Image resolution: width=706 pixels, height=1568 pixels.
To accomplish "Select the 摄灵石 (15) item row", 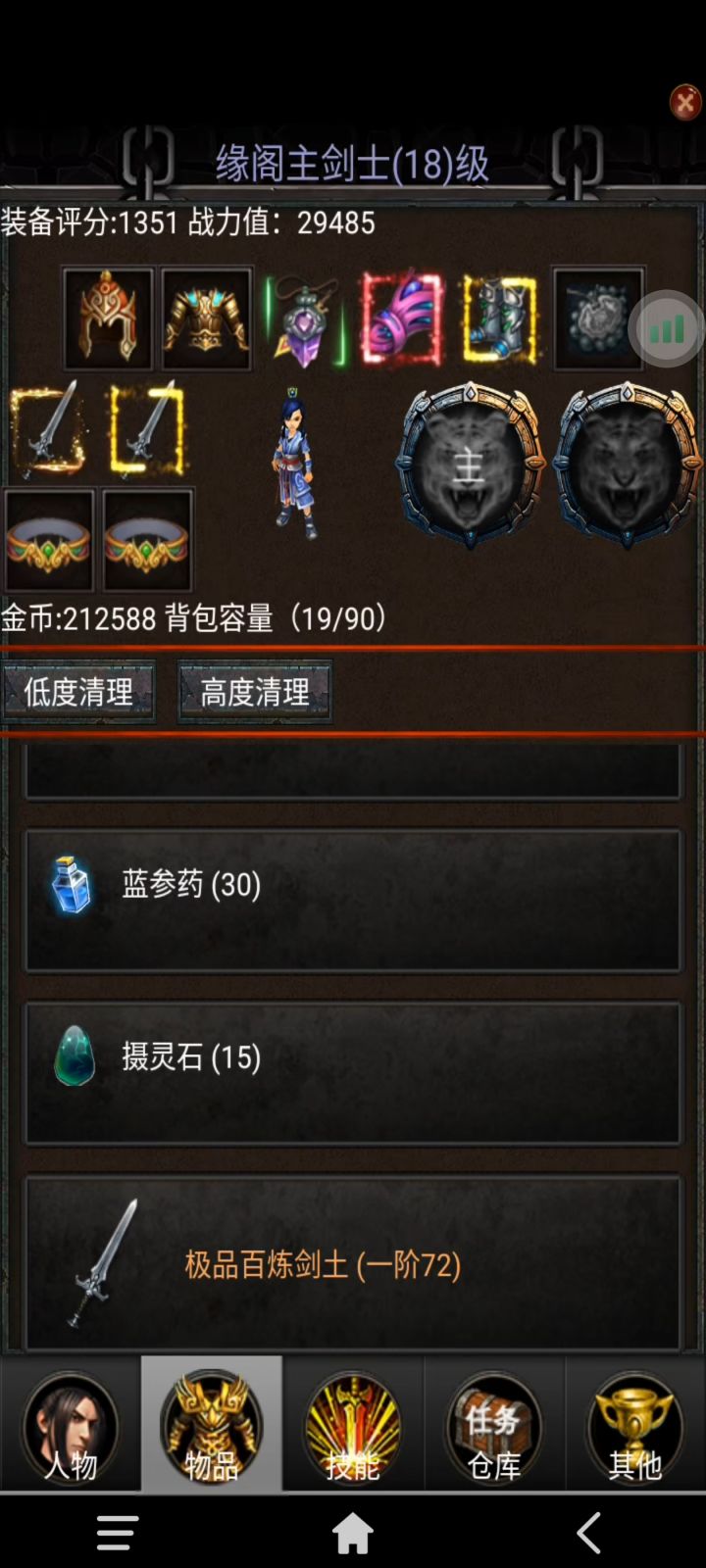I will pyautogui.click(x=352, y=1073).
